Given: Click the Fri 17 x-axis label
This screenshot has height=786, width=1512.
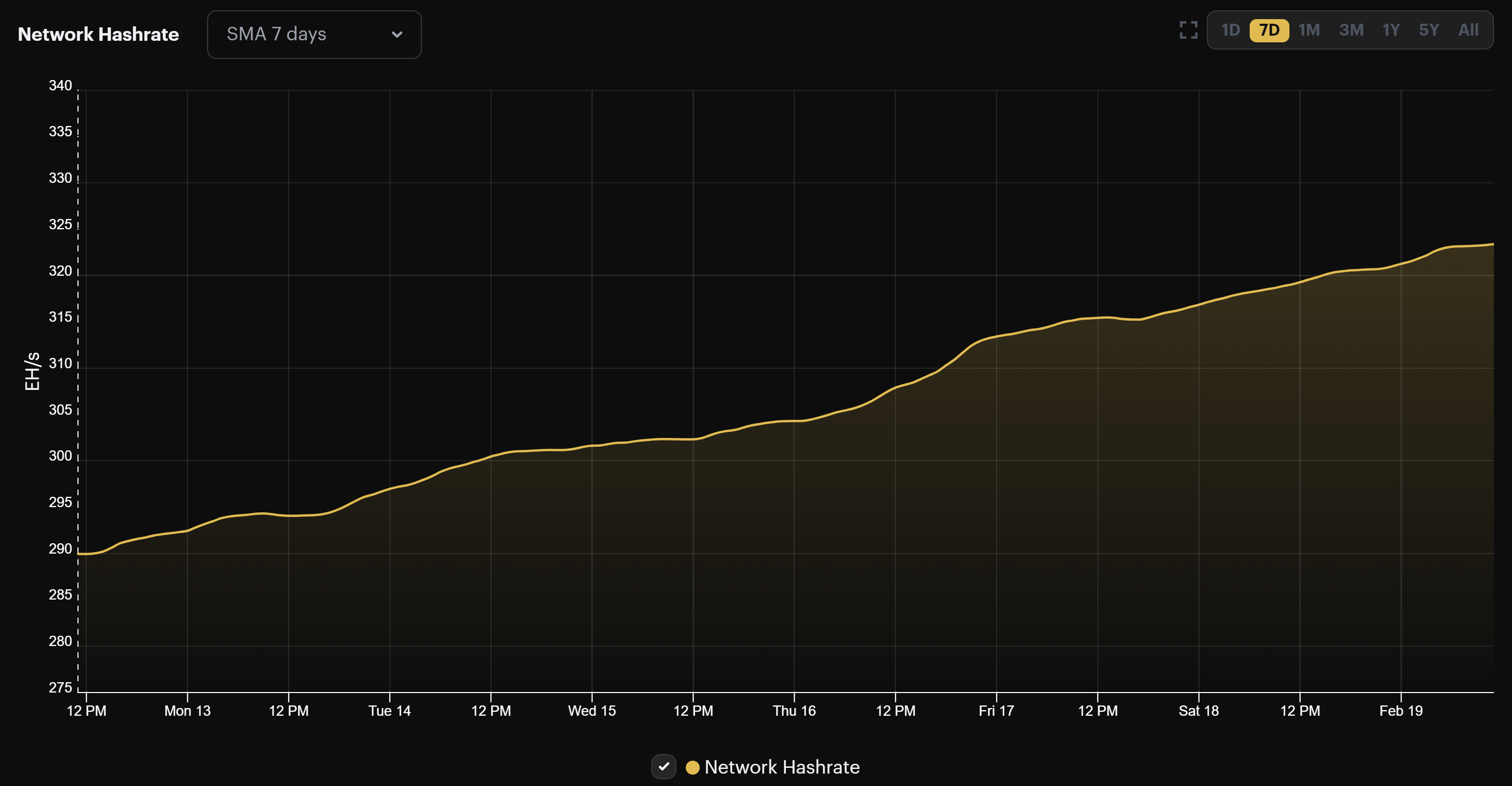Looking at the screenshot, I should [x=996, y=711].
